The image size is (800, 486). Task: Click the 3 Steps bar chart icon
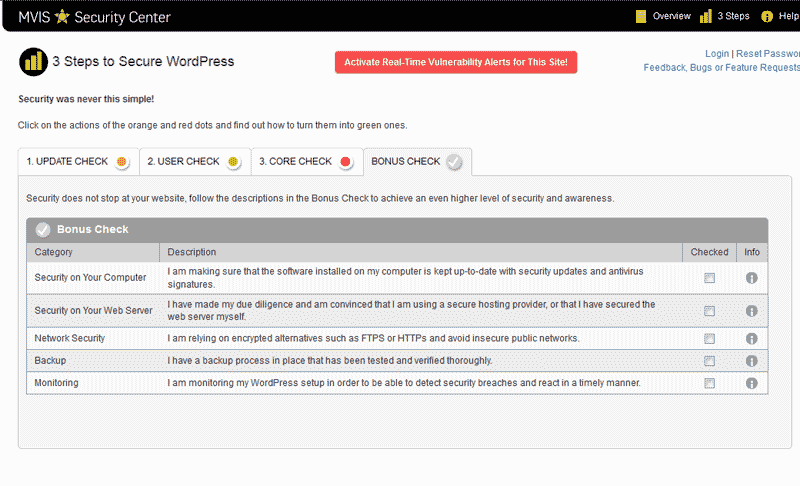[x=706, y=16]
